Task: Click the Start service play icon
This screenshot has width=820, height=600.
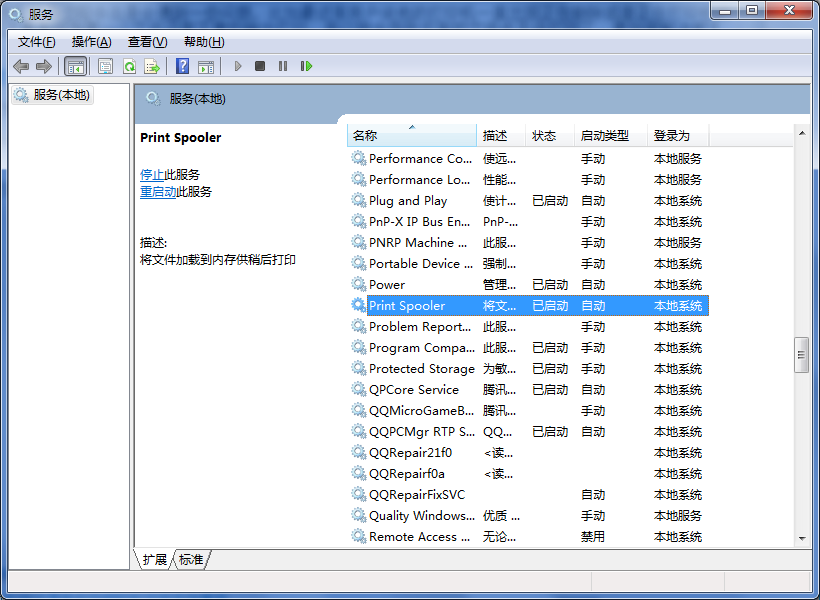Action: pyautogui.click(x=238, y=66)
